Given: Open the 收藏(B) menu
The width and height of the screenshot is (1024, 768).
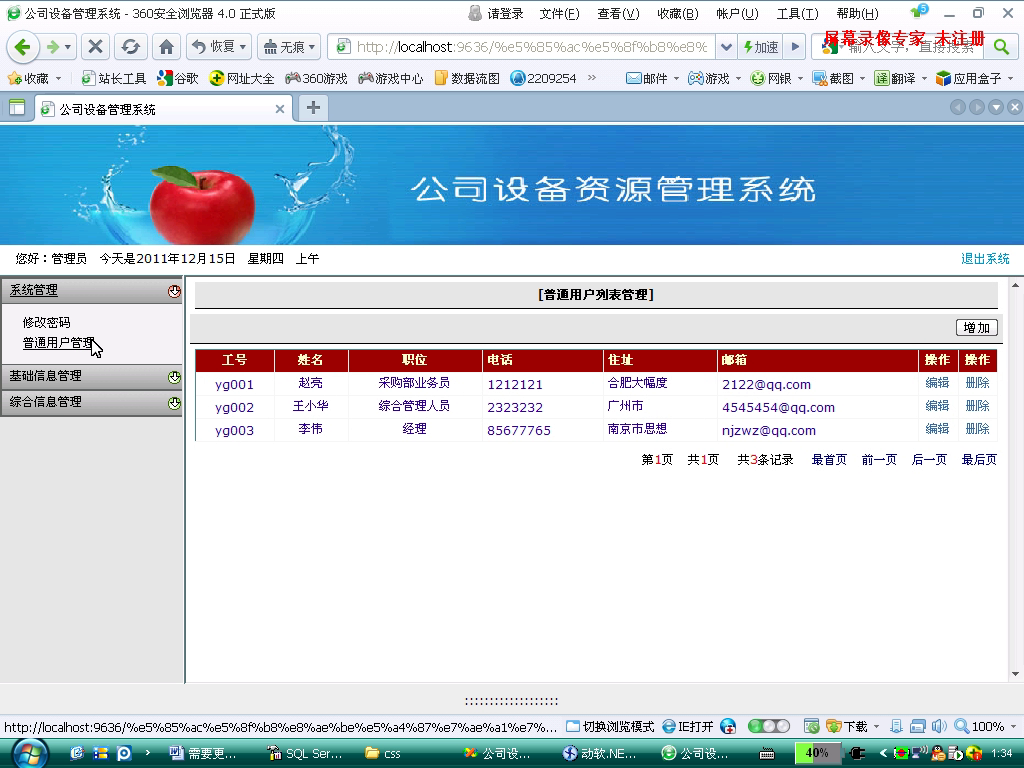Looking at the screenshot, I should (x=677, y=14).
